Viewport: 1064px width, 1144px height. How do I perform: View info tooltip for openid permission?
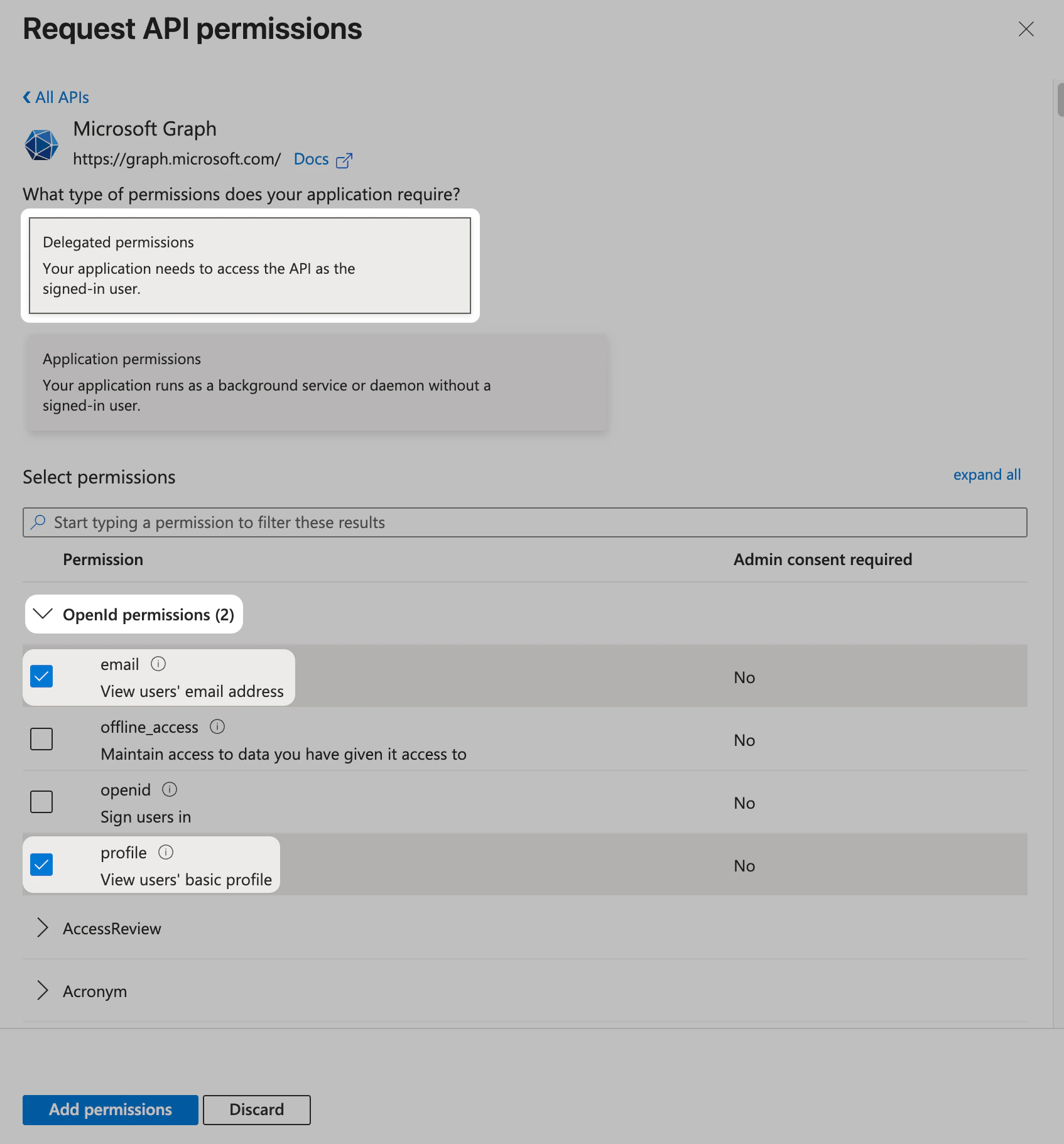tap(169, 789)
